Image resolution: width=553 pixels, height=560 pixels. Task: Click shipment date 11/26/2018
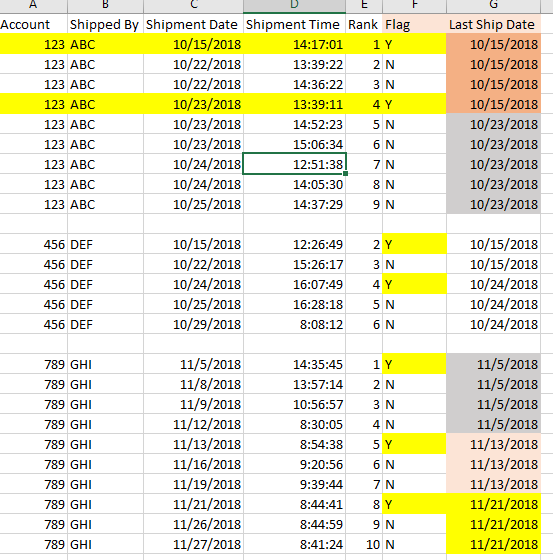coord(193,524)
